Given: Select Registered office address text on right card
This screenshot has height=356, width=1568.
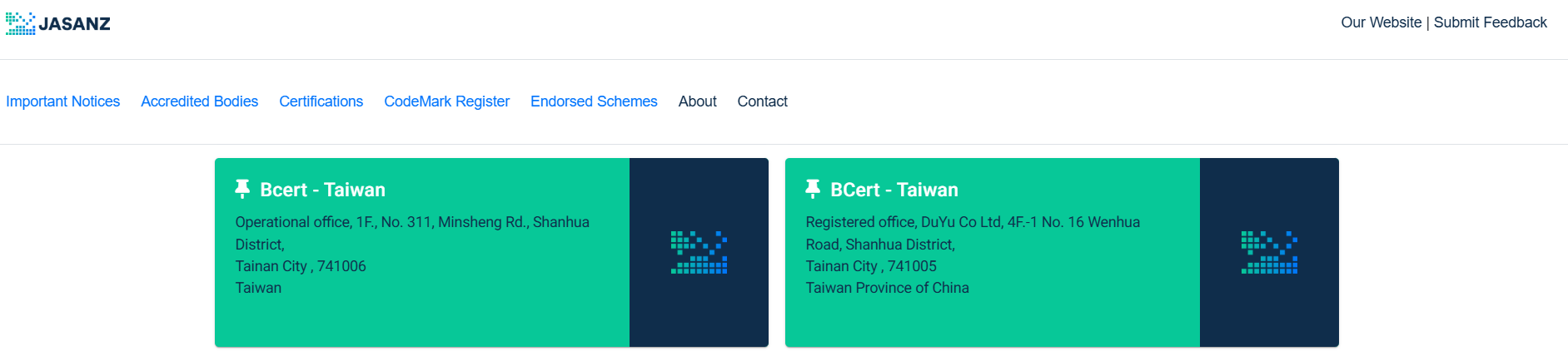Looking at the screenshot, I should (973, 233).
